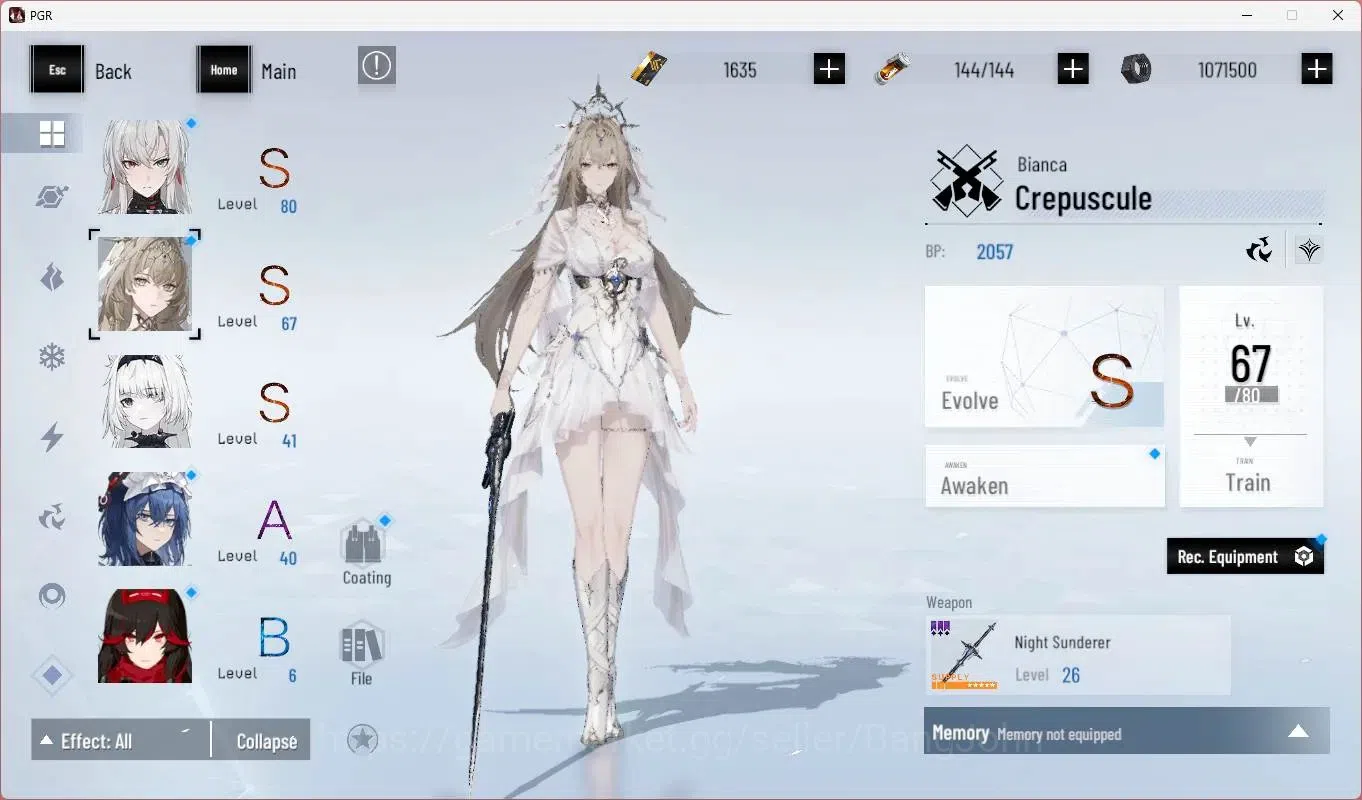Click the Back label
This screenshot has width=1362, height=800.
click(113, 71)
